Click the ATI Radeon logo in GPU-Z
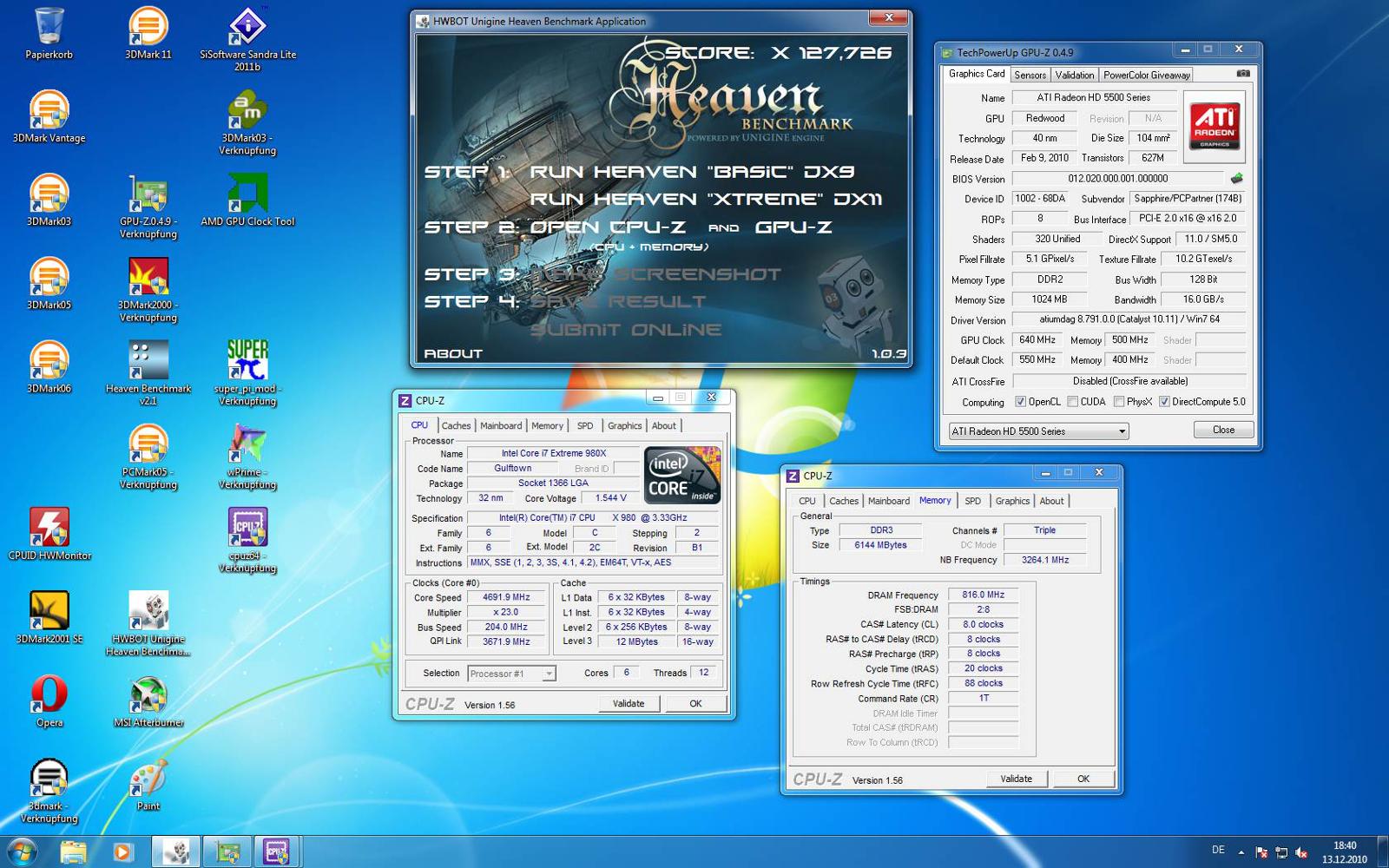This screenshot has width=1389, height=868. (x=1215, y=127)
